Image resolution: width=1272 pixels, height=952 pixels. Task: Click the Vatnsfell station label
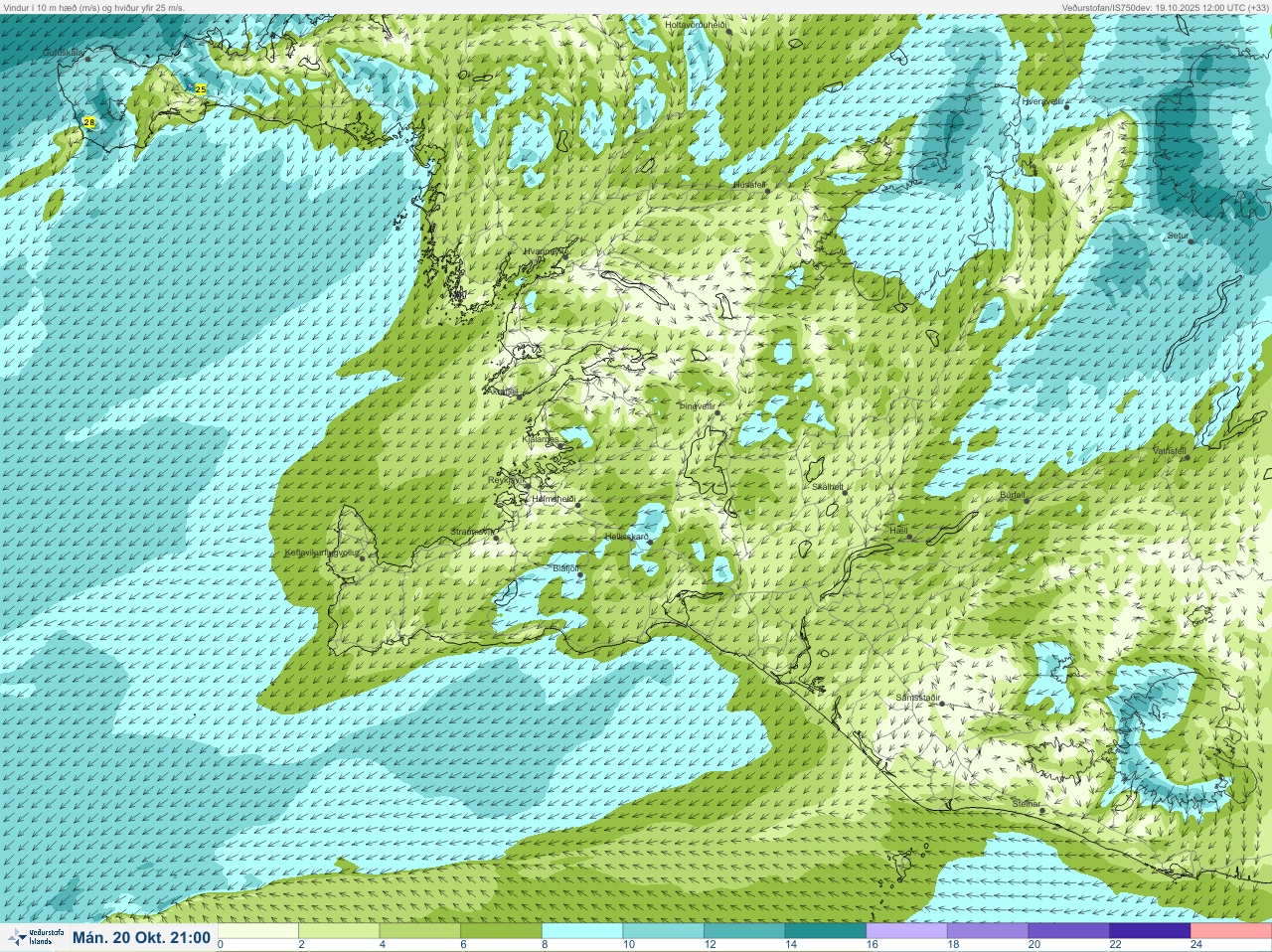1170,451
